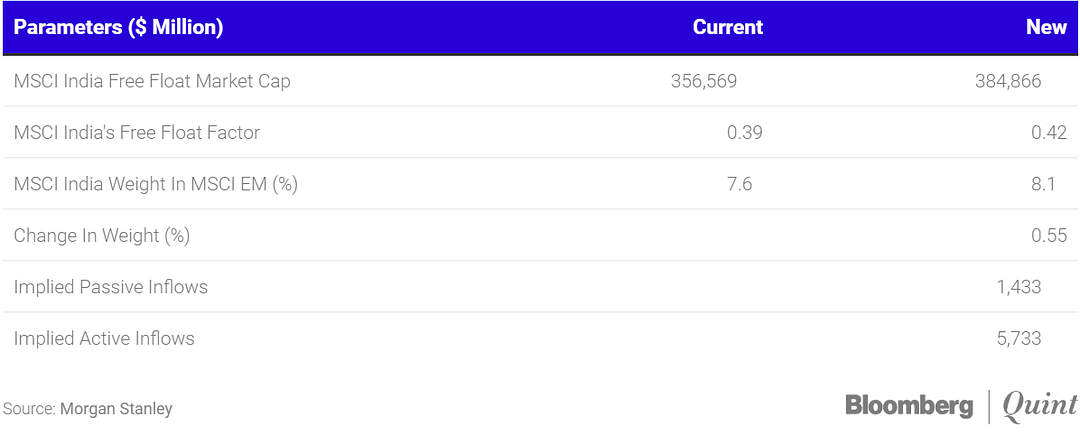Click MSCI India's Free Float Factor label
This screenshot has height=434, width=1080.
[x=137, y=132]
